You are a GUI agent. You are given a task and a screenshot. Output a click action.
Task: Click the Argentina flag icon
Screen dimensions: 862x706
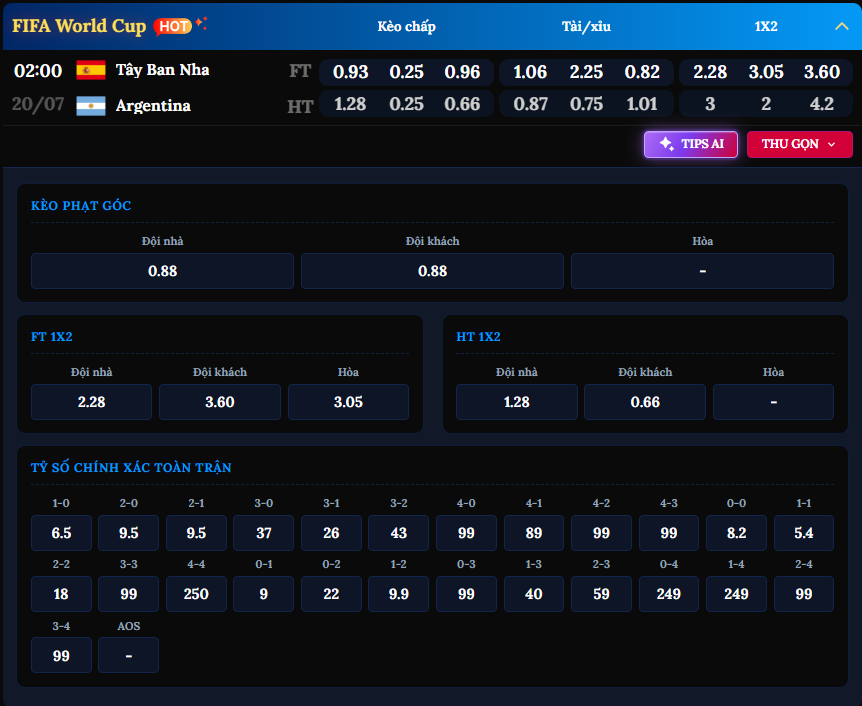point(91,106)
